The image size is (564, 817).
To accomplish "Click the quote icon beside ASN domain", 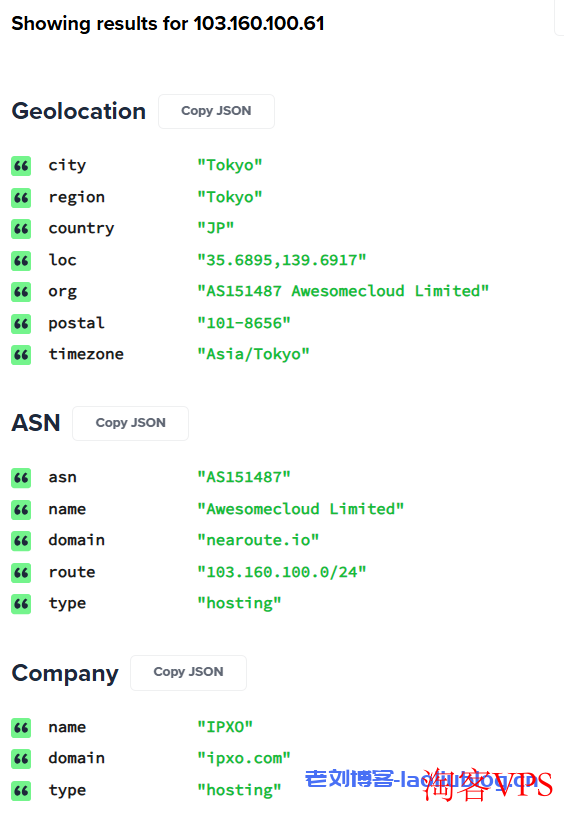I will pos(21,541).
